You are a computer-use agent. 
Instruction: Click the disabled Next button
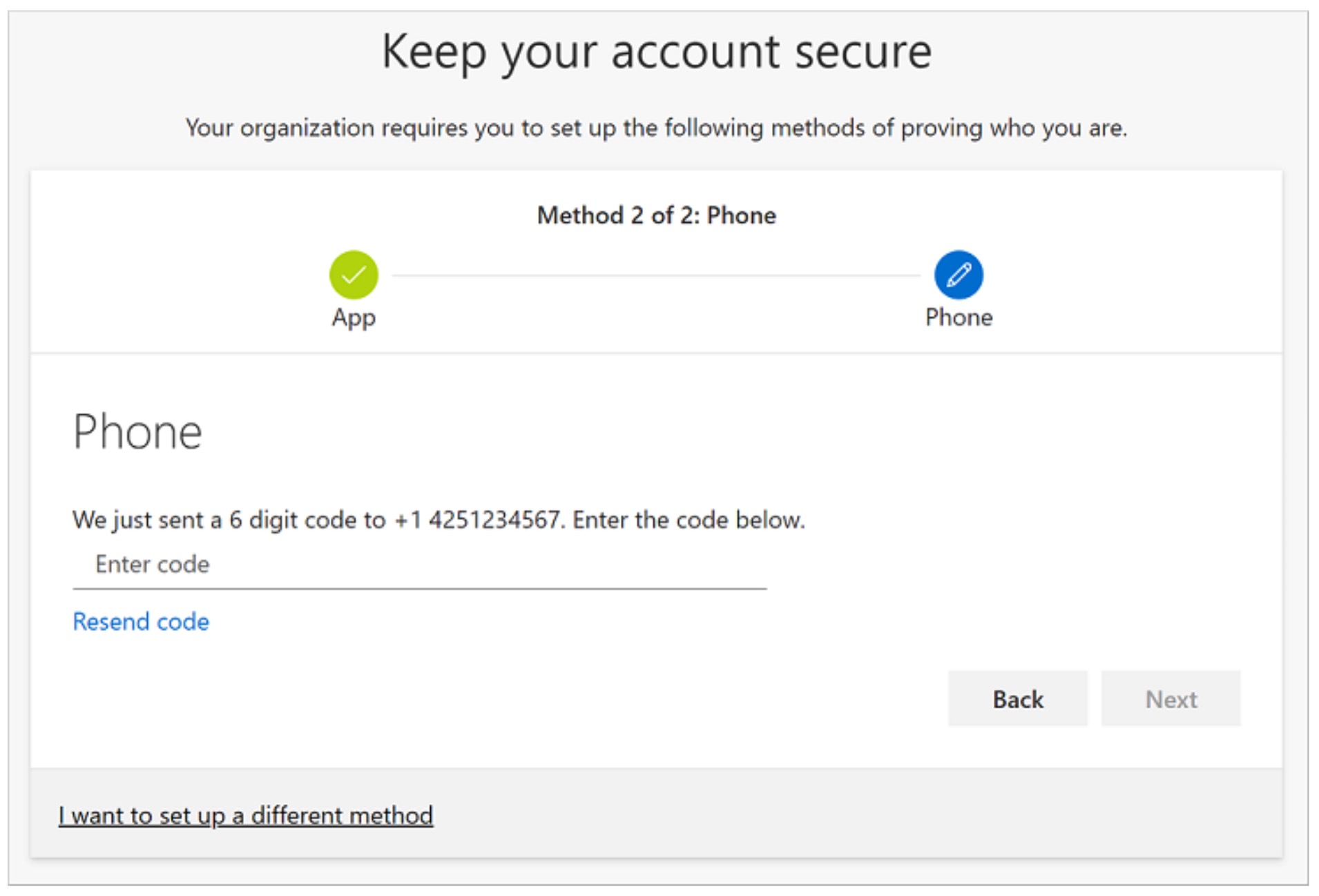pyautogui.click(x=1170, y=699)
